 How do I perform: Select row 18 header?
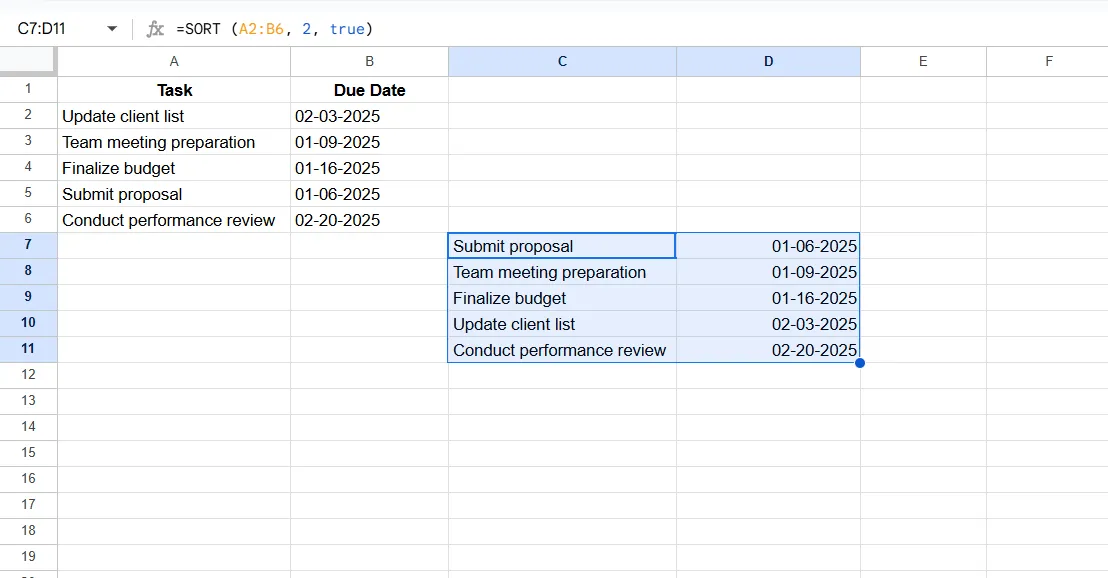(28, 531)
